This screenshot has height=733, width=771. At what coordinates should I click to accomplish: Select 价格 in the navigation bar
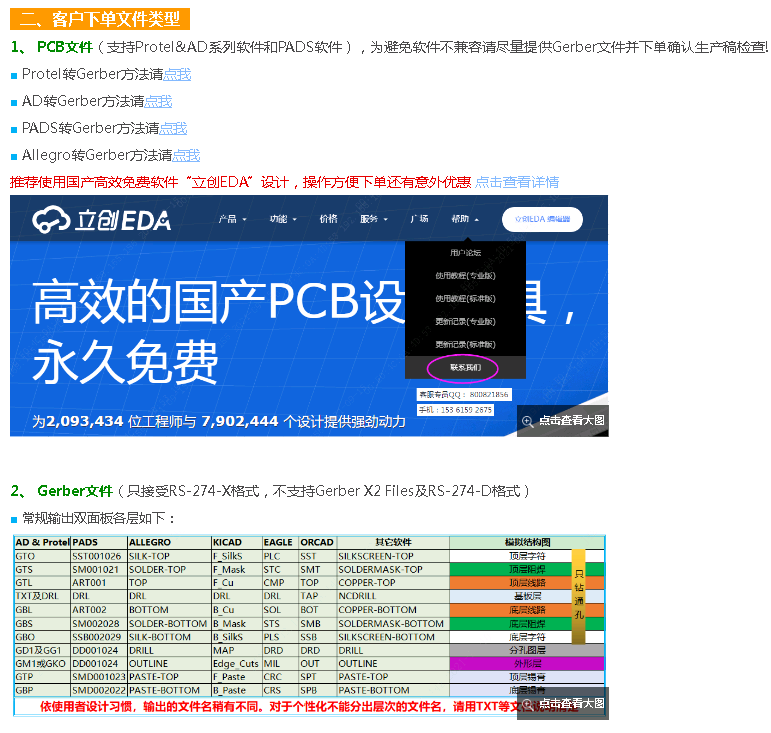pyautogui.click(x=328, y=219)
